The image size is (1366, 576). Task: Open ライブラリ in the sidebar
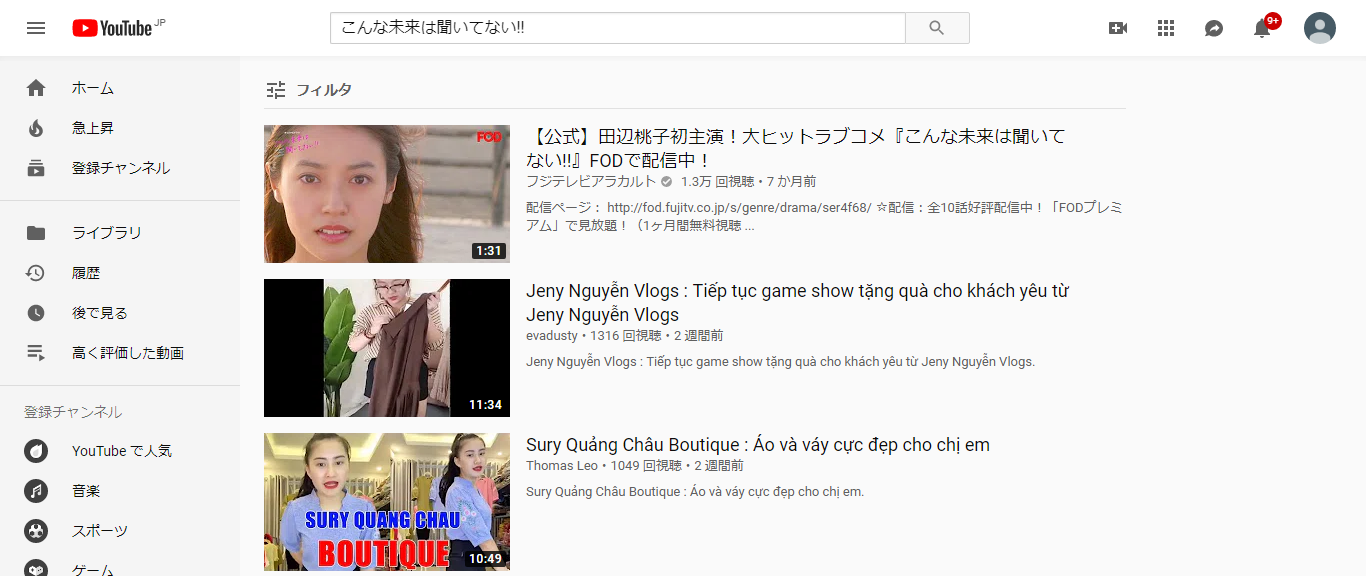(107, 233)
